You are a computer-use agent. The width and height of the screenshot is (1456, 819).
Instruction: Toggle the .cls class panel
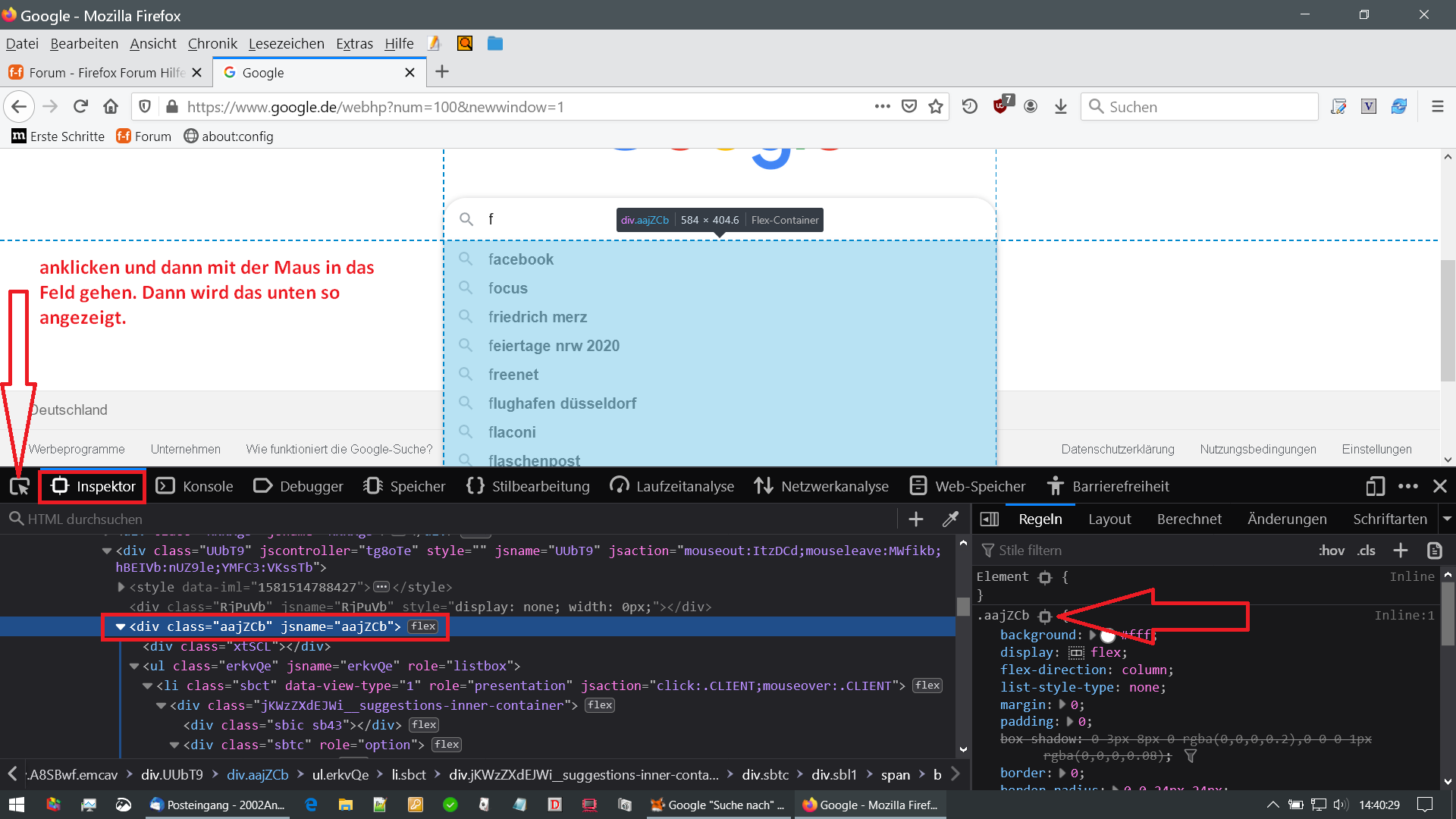1367,551
